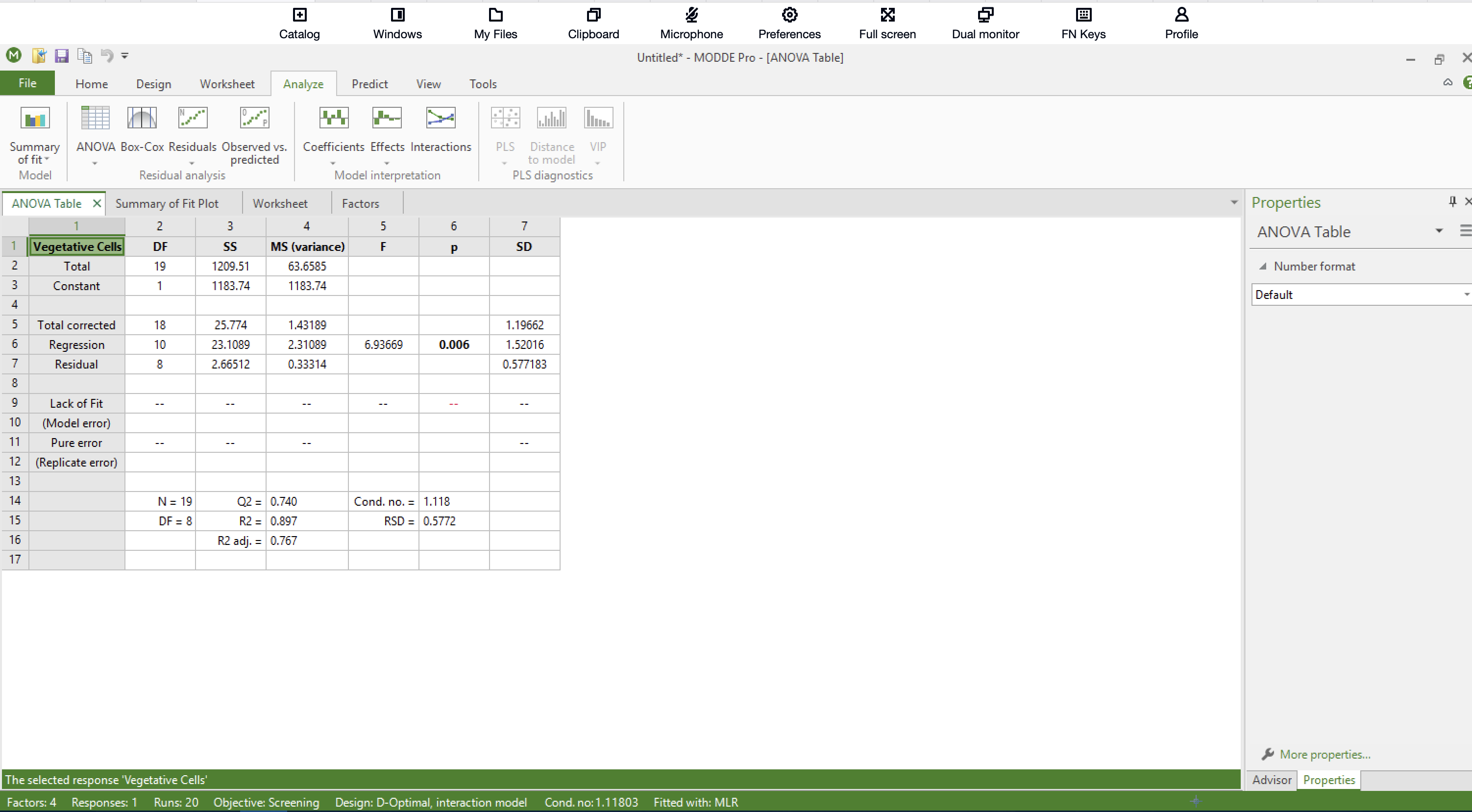Click the Undo icon in quick access toolbar
Viewport: 1472px width, 812px height.
[x=106, y=56]
